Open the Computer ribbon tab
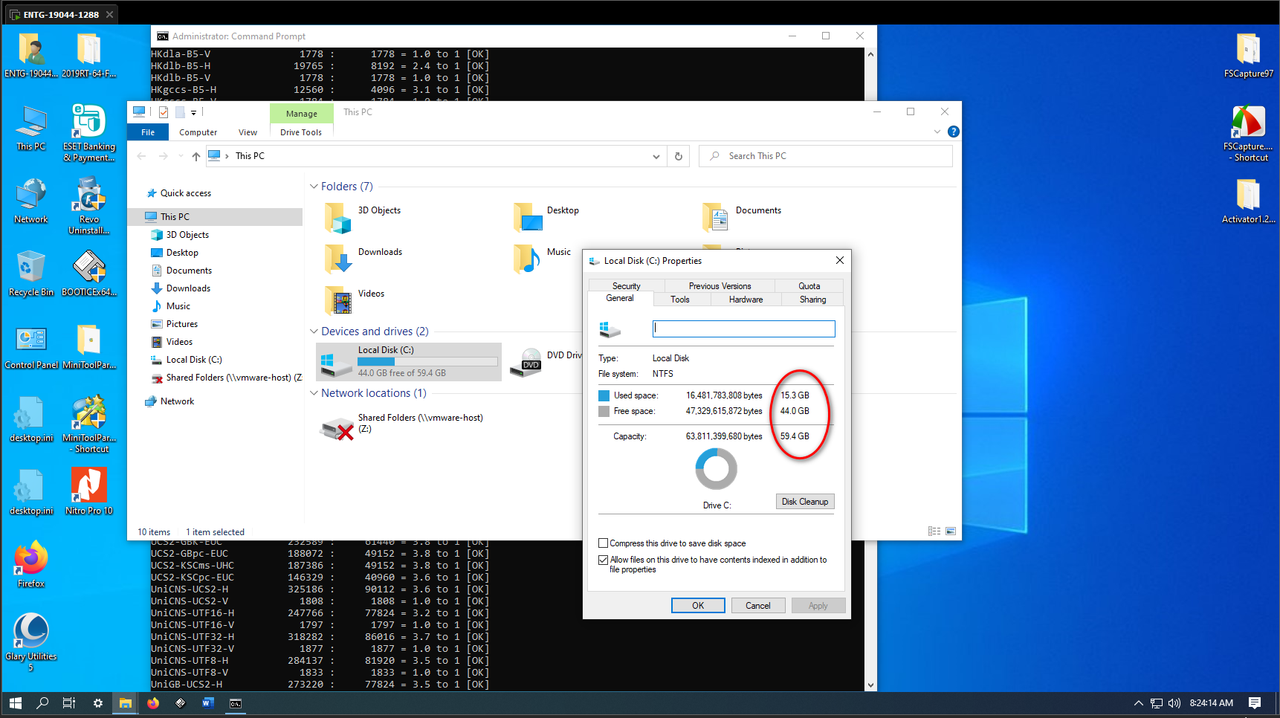This screenshot has height=718, width=1280. (198, 132)
